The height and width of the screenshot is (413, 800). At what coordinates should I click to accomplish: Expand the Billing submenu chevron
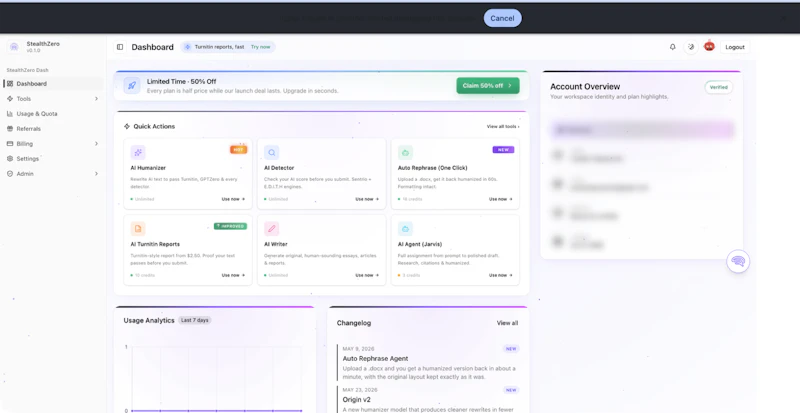(96, 144)
